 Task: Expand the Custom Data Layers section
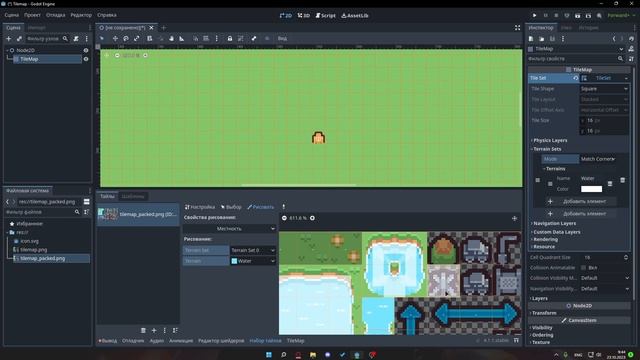pyautogui.click(x=556, y=232)
